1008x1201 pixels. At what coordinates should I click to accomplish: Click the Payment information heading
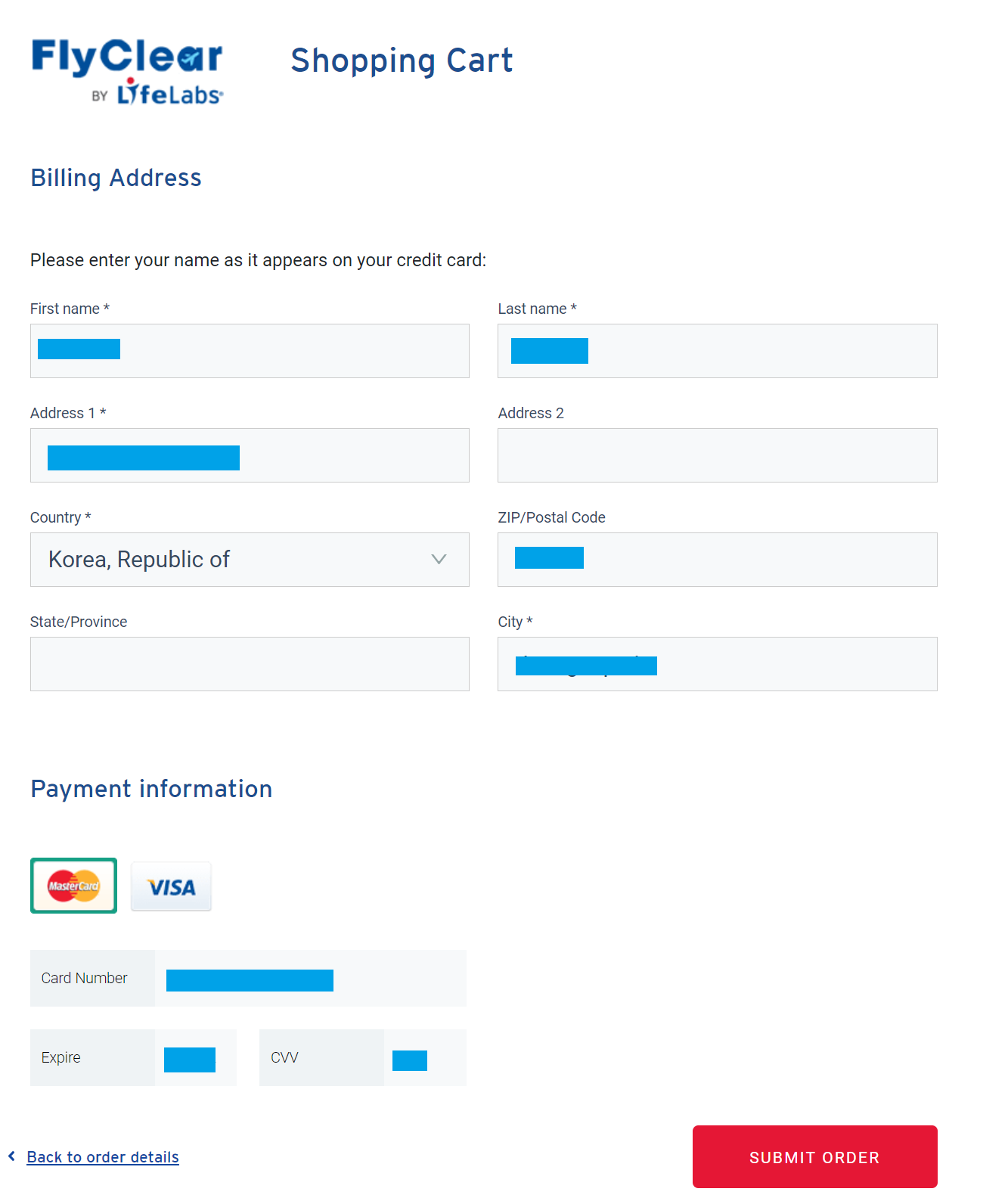(x=151, y=789)
